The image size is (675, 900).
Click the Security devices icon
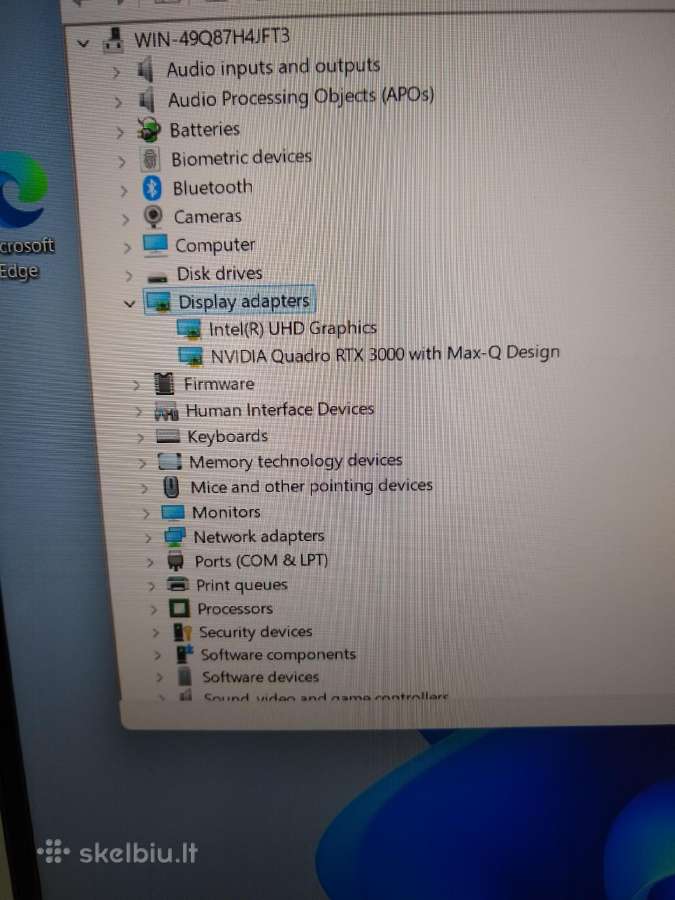tap(182, 632)
